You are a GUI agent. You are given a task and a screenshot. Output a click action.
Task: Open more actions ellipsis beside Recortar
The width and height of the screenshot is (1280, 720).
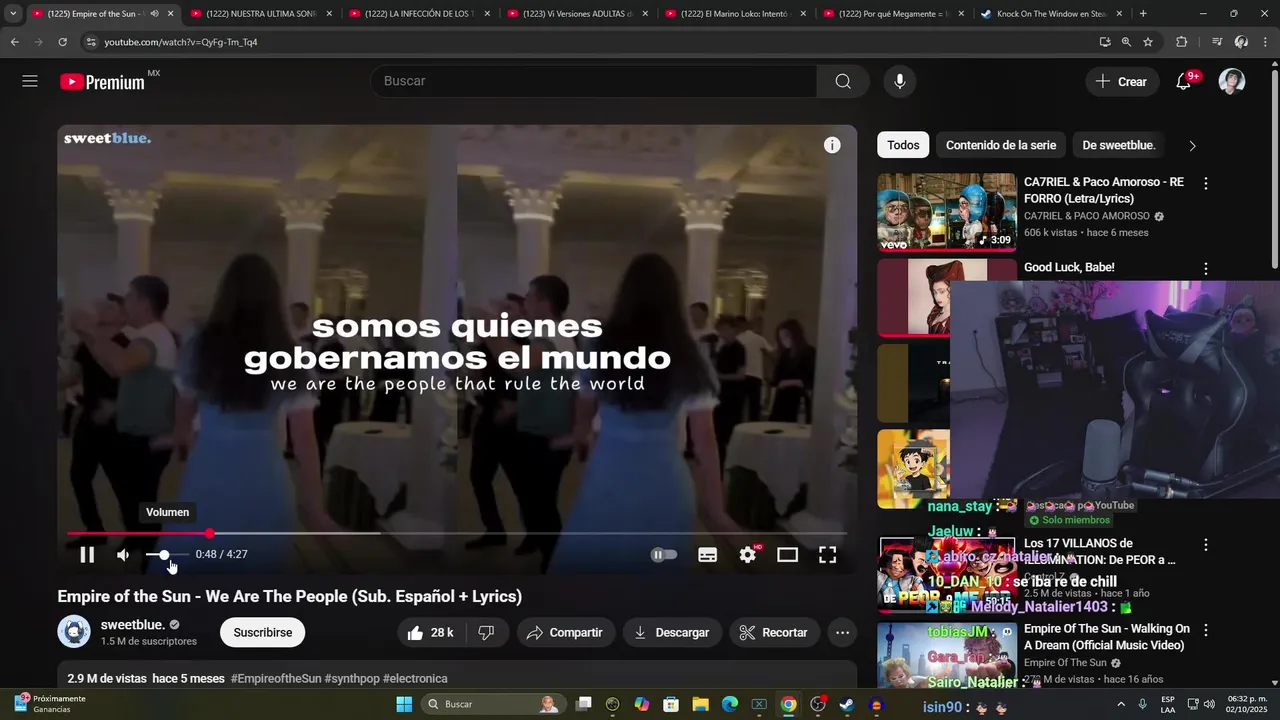(x=843, y=633)
